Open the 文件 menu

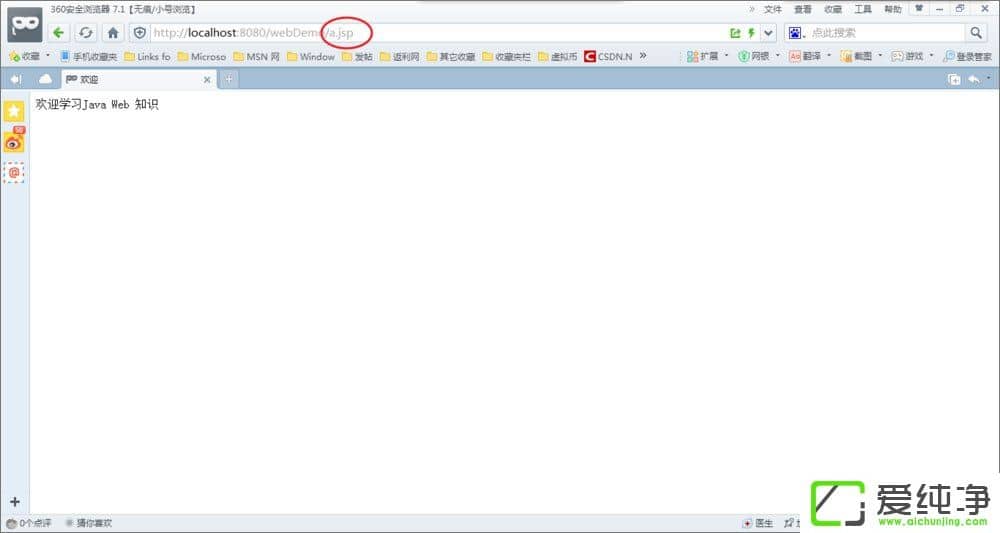click(772, 9)
